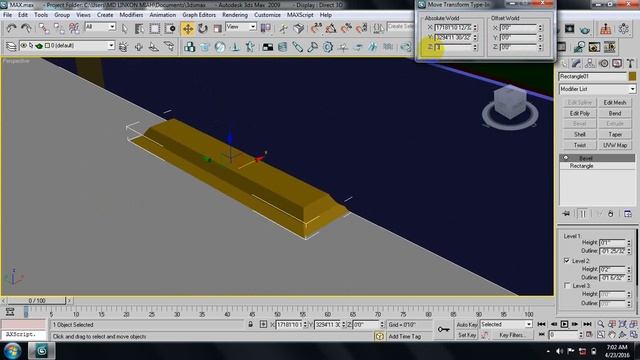Viewport: 640px width, 360px height.
Task: Click the Taper modifier button
Action: click(615, 134)
